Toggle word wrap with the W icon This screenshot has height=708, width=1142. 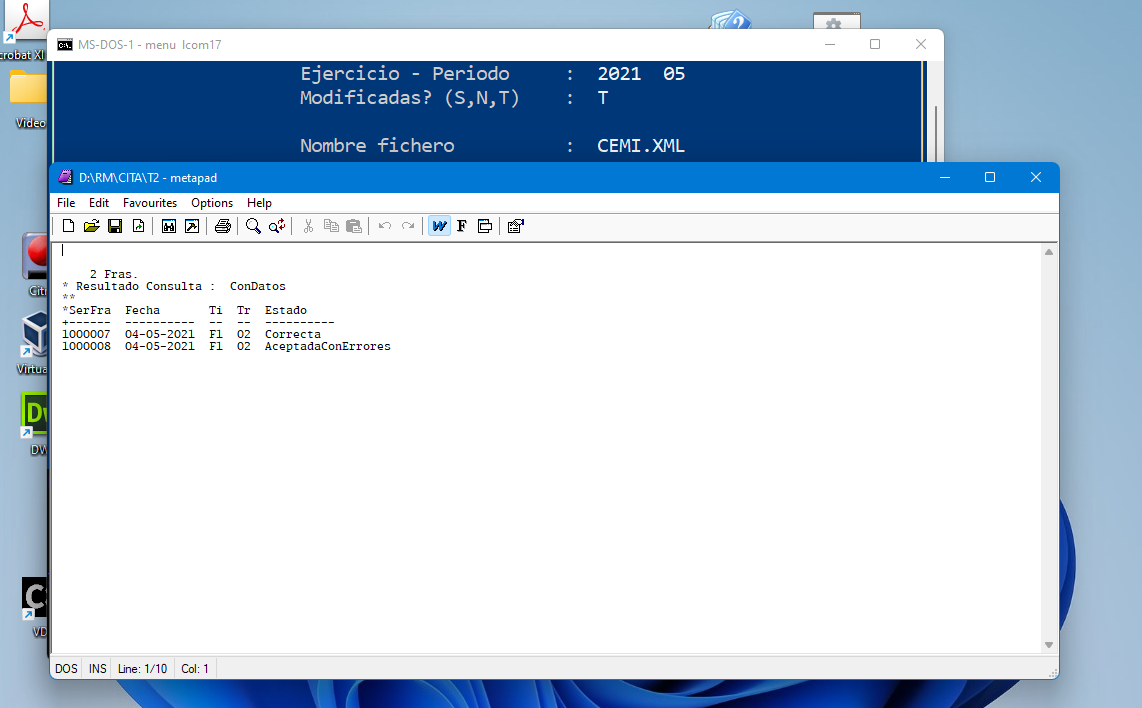tap(439, 226)
